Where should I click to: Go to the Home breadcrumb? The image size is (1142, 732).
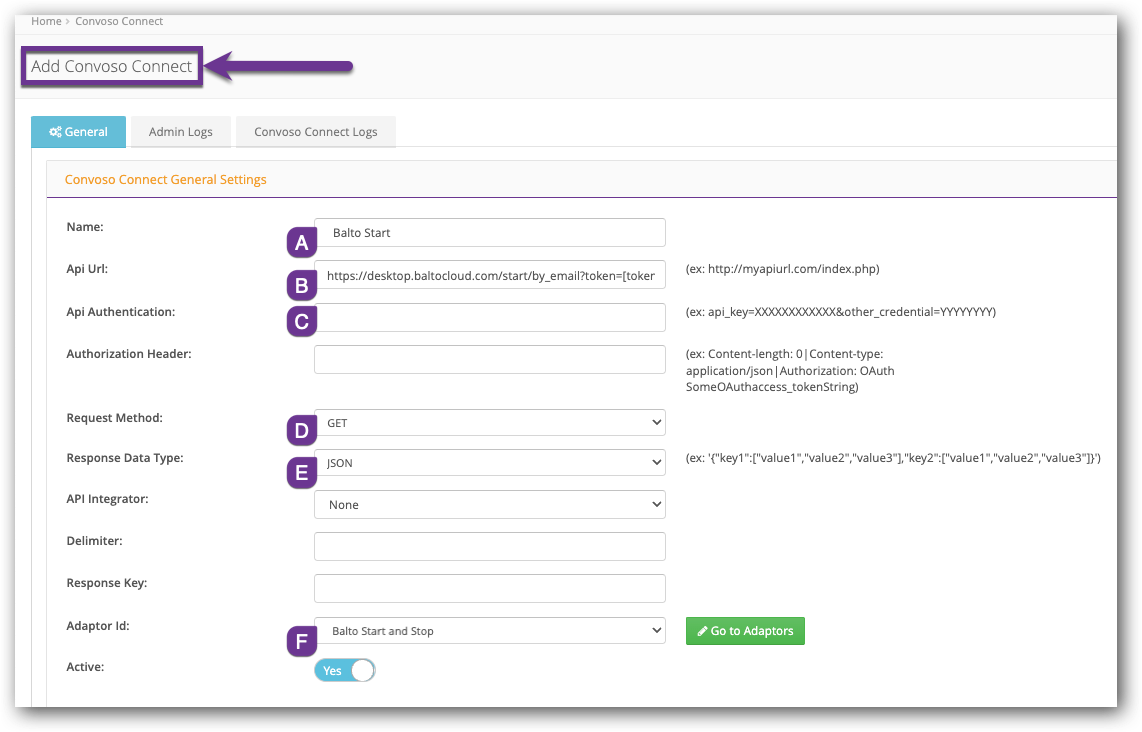[47, 21]
